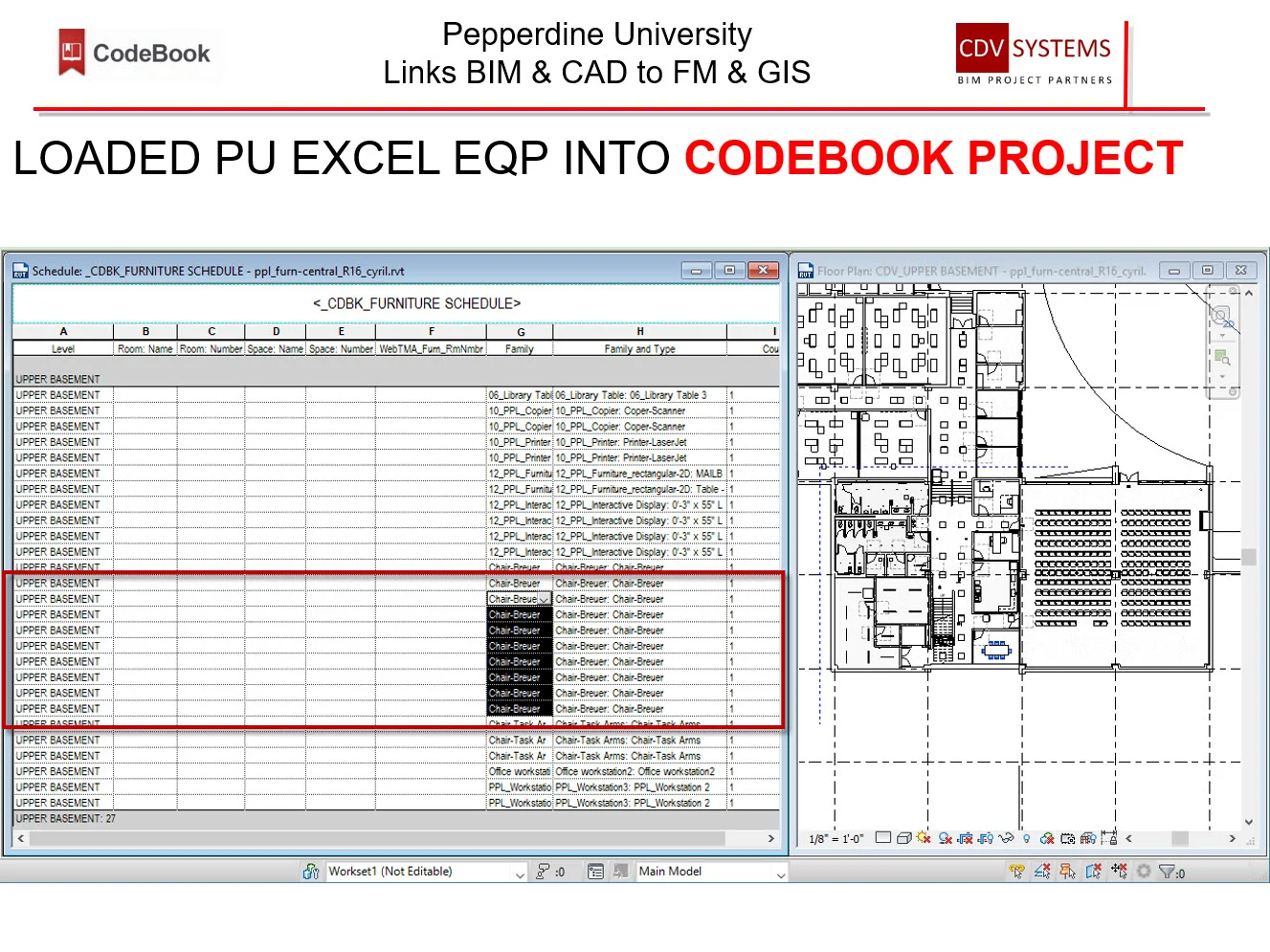Toggle Select Elements by Face icon
Image resolution: width=1270 pixels, height=952 pixels.
pos(1094,872)
